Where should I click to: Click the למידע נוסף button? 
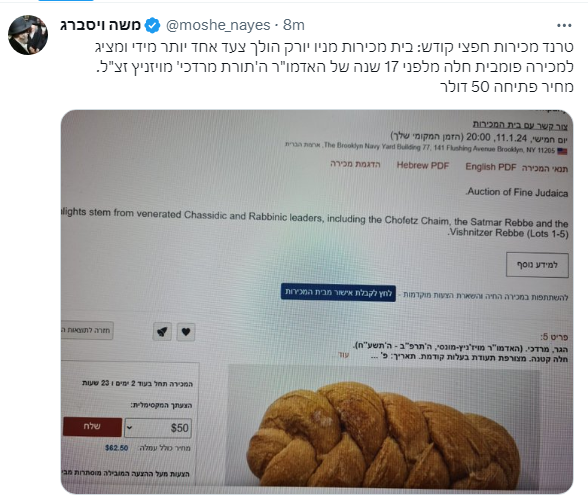(537, 265)
